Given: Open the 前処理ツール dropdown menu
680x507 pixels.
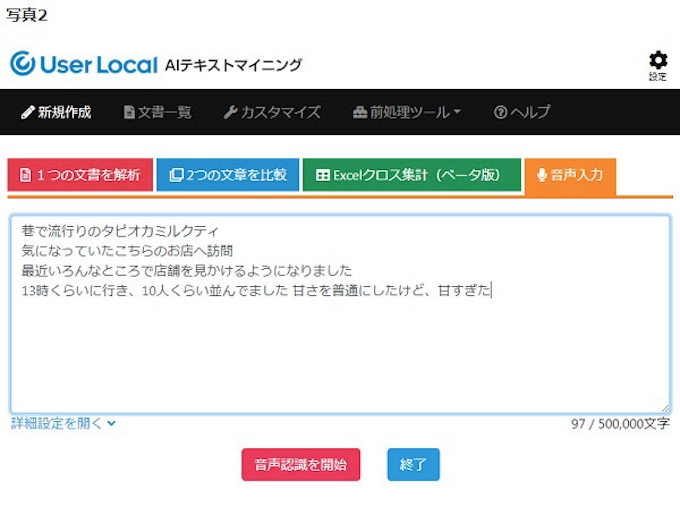Looking at the screenshot, I should pyautogui.click(x=407, y=112).
